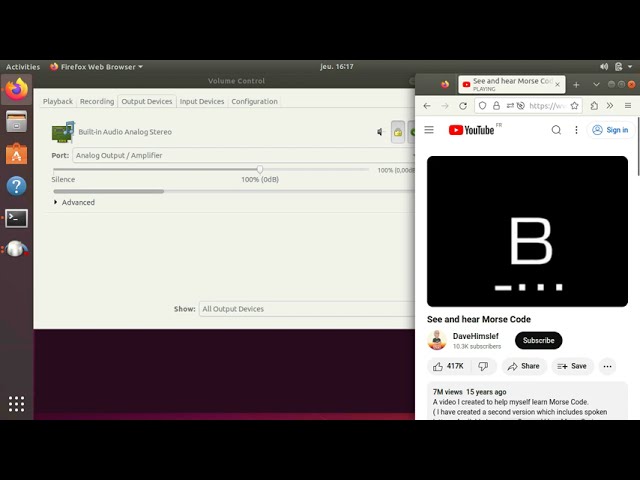Open more actions ellipsis under video
The width and height of the screenshot is (640, 480).
tap(607, 366)
